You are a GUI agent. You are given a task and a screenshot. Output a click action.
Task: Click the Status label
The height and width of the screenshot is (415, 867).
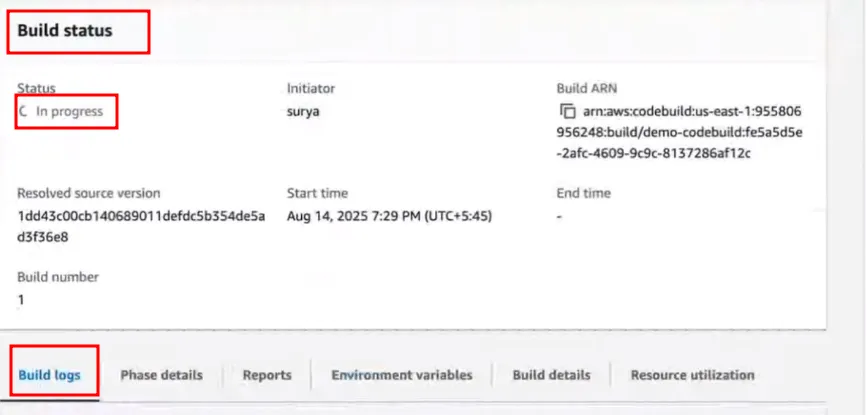[36, 88]
